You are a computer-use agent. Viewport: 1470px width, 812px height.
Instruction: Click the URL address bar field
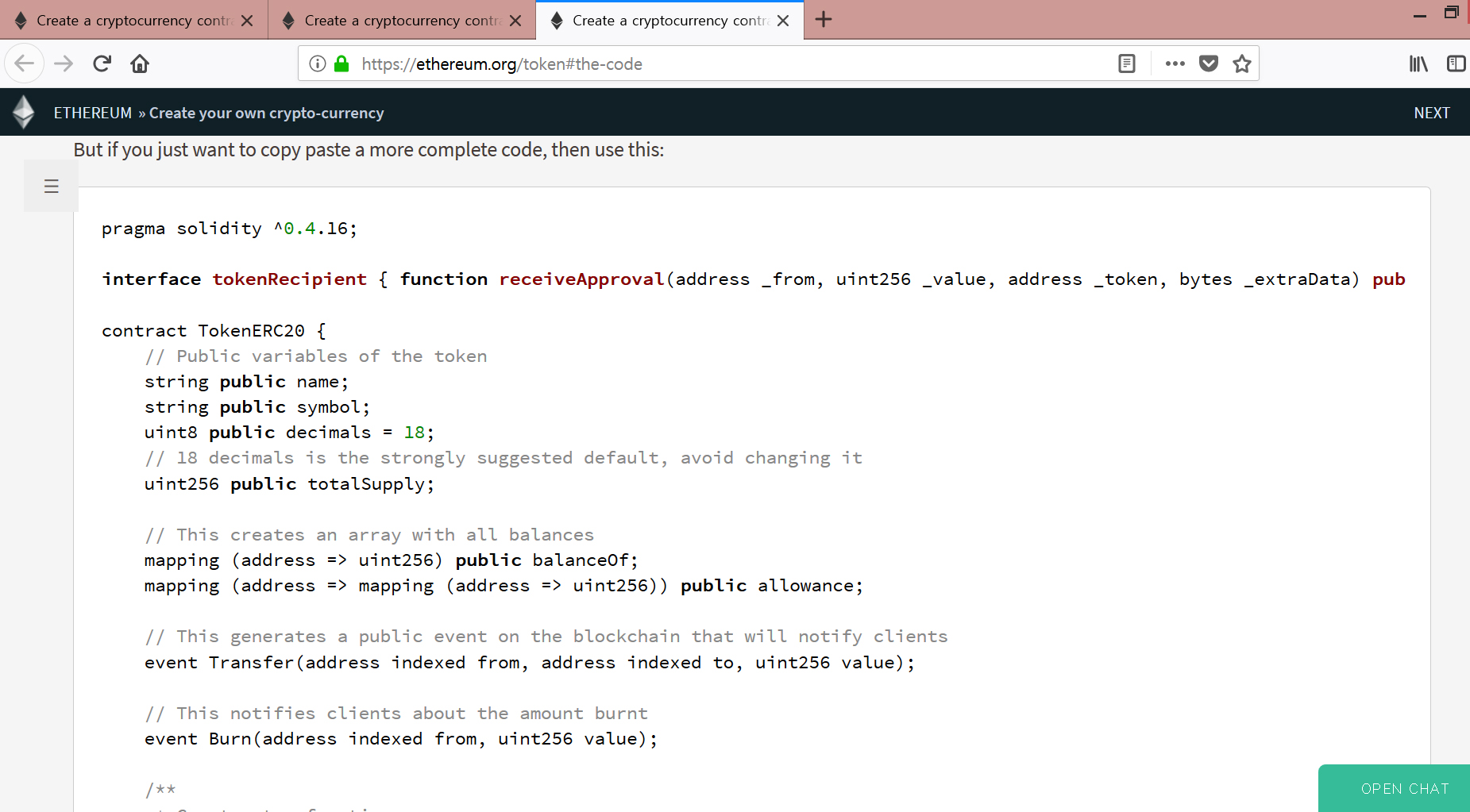715,63
